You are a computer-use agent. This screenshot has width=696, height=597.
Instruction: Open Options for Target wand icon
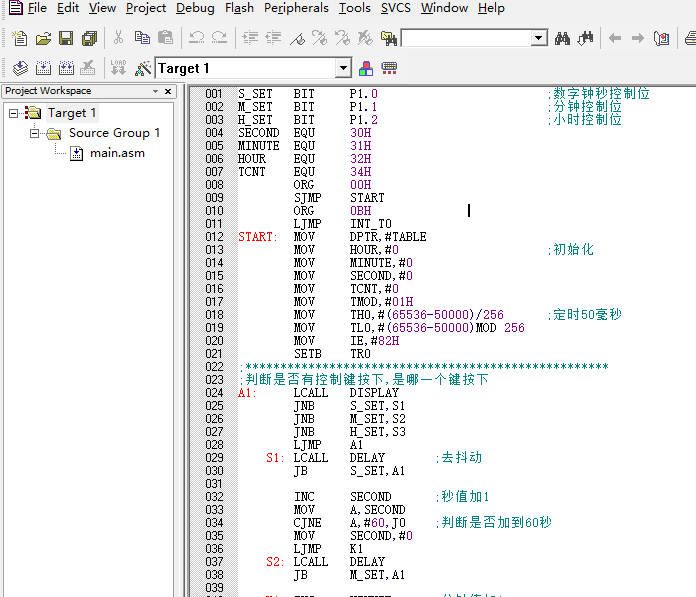pyautogui.click(x=142, y=68)
